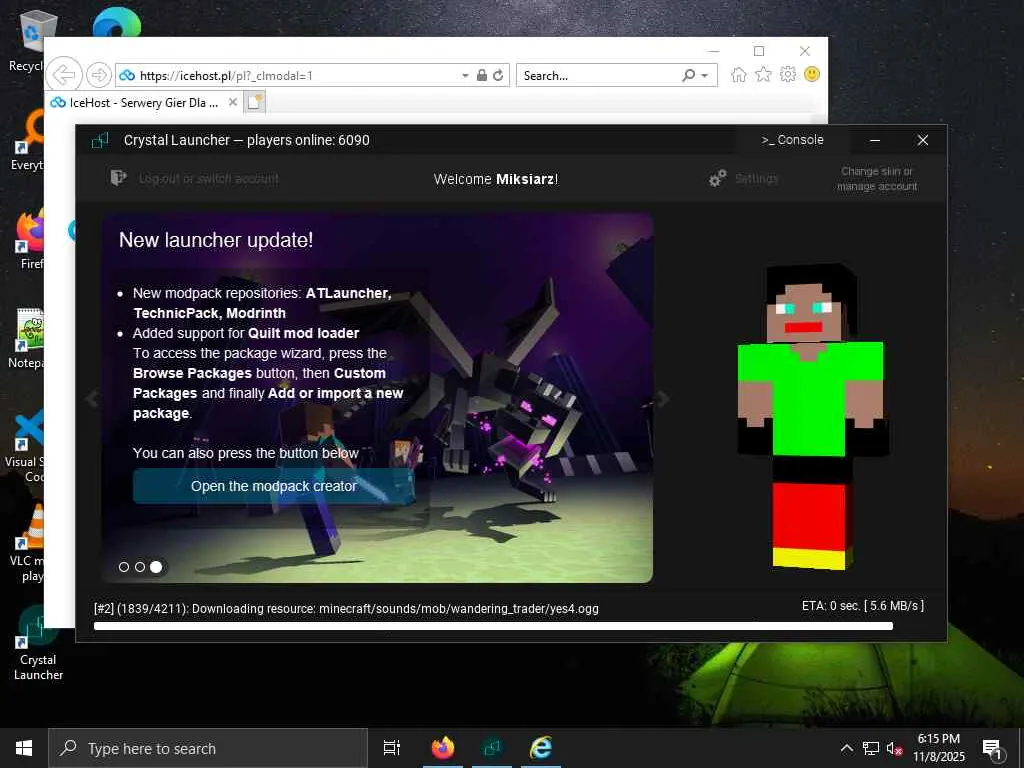Go back in Internet Explorer window
This screenshot has width=1024, height=768.
tap(65, 75)
